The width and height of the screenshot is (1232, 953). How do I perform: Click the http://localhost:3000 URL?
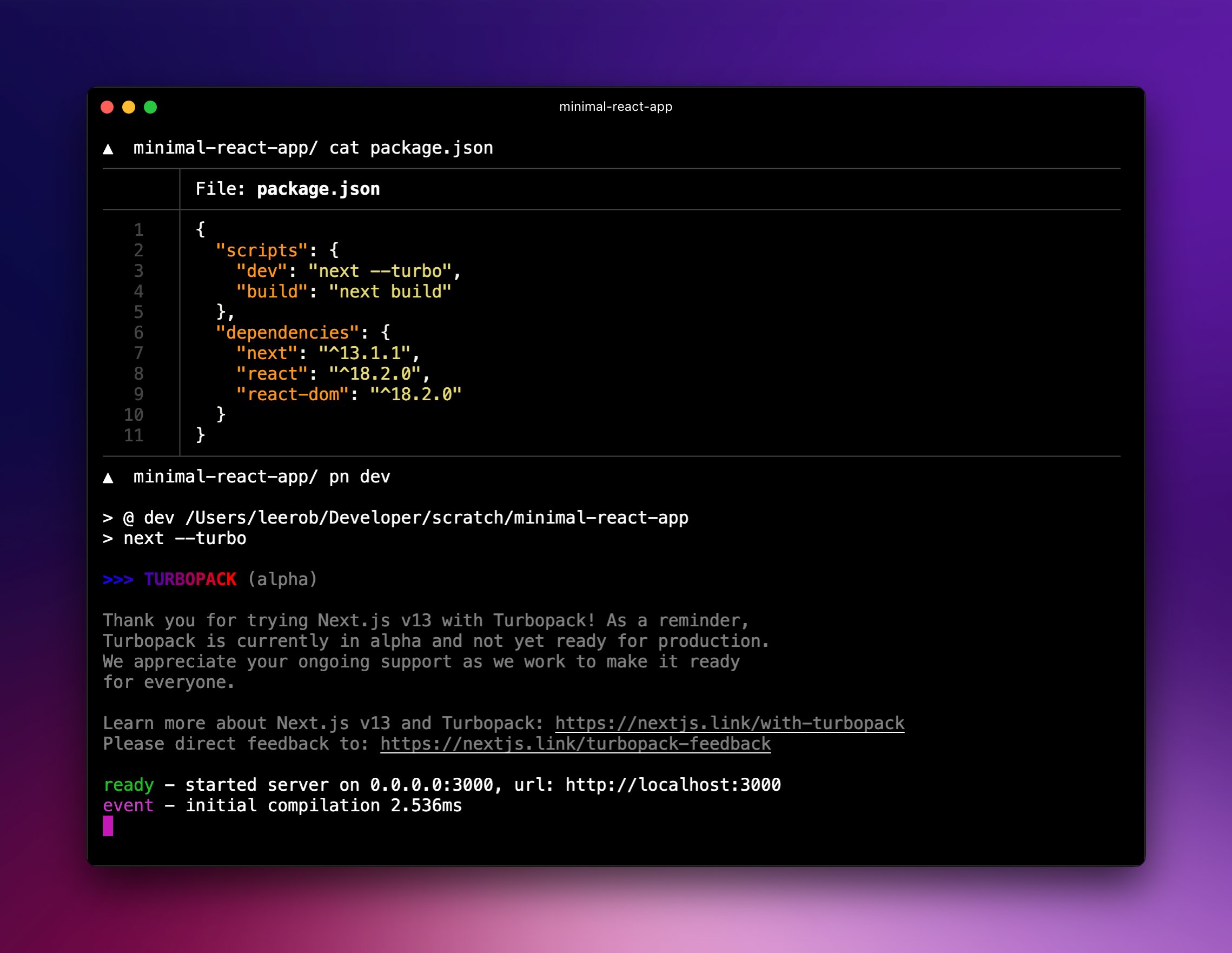point(673,785)
